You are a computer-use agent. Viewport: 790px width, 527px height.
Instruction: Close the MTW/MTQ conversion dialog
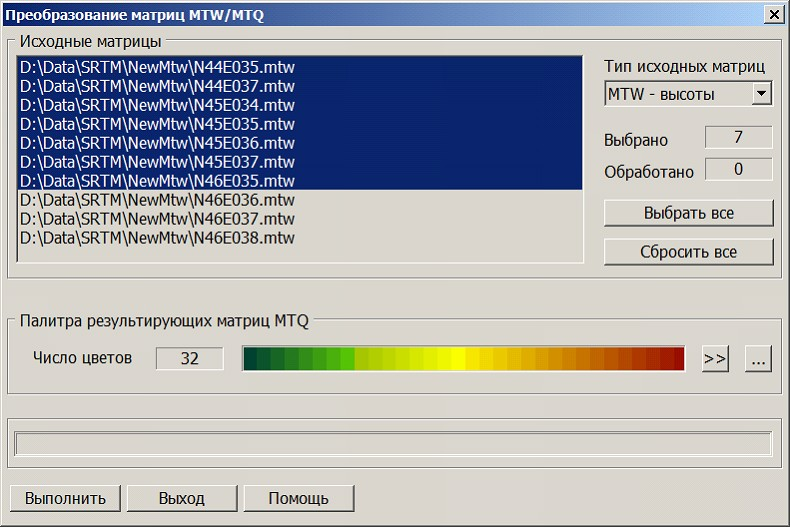point(773,14)
